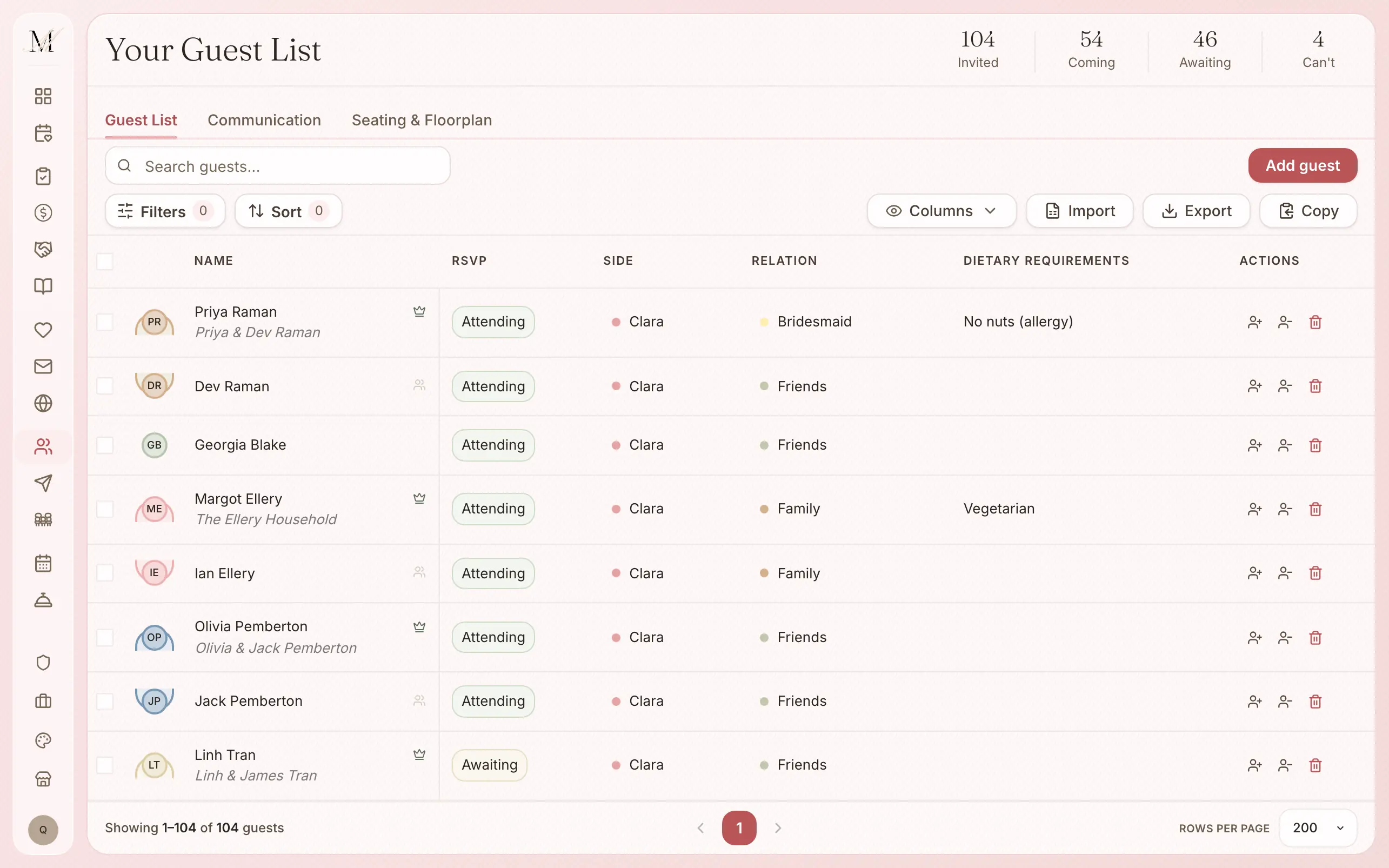
Task: Open the heart icon in sidebar
Action: 43,330
